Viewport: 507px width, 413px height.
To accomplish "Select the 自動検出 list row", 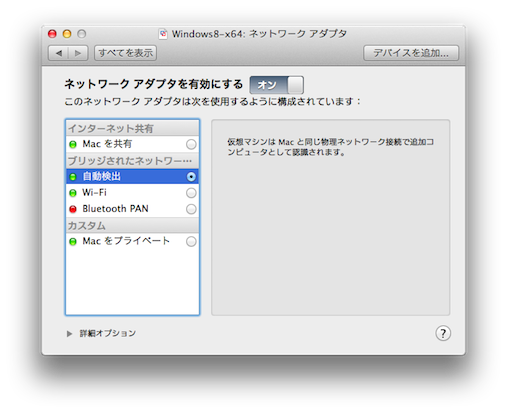I will [x=132, y=177].
